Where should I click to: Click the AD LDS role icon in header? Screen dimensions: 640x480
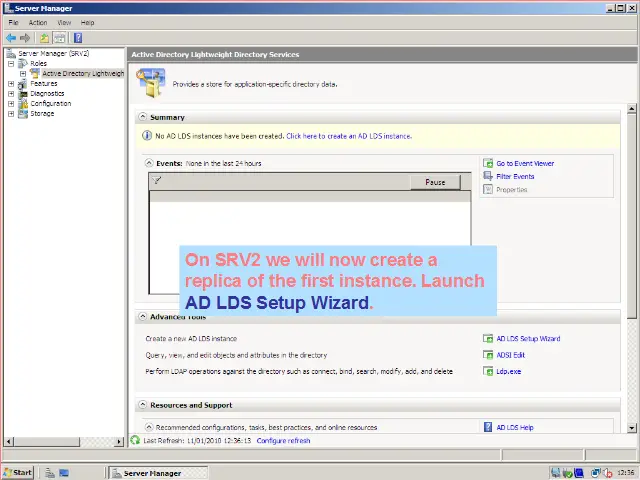(151, 83)
